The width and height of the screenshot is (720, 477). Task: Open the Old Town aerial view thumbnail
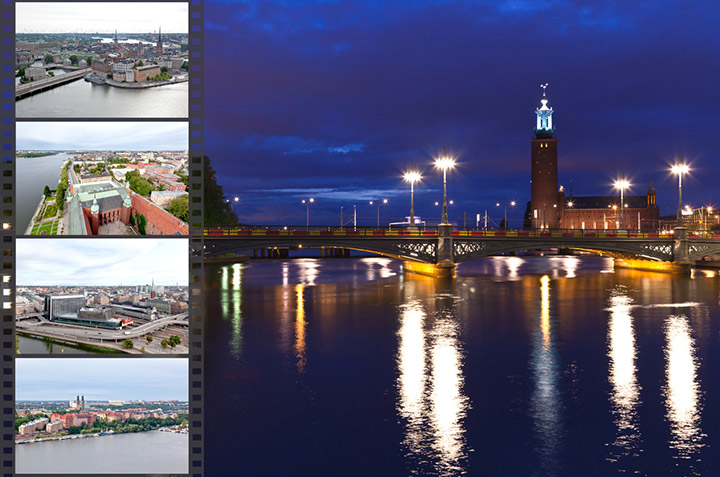(x=102, y=60)
